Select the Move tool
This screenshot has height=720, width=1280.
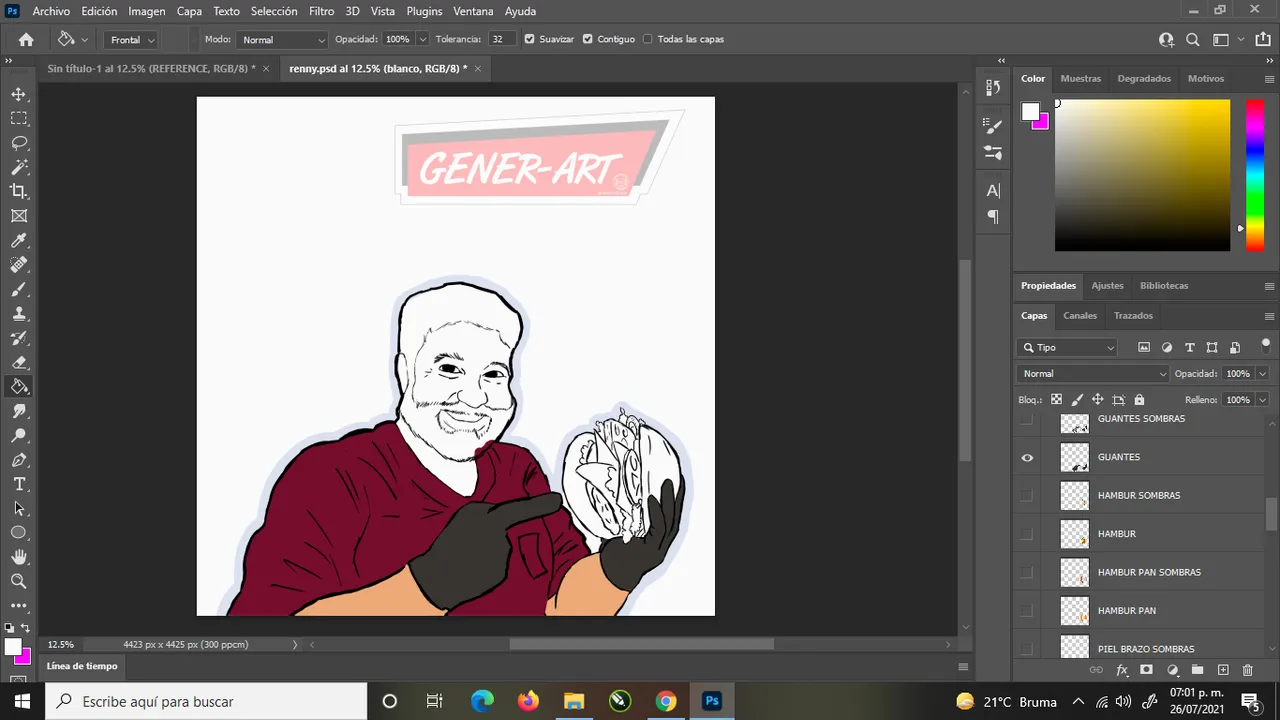19,94
